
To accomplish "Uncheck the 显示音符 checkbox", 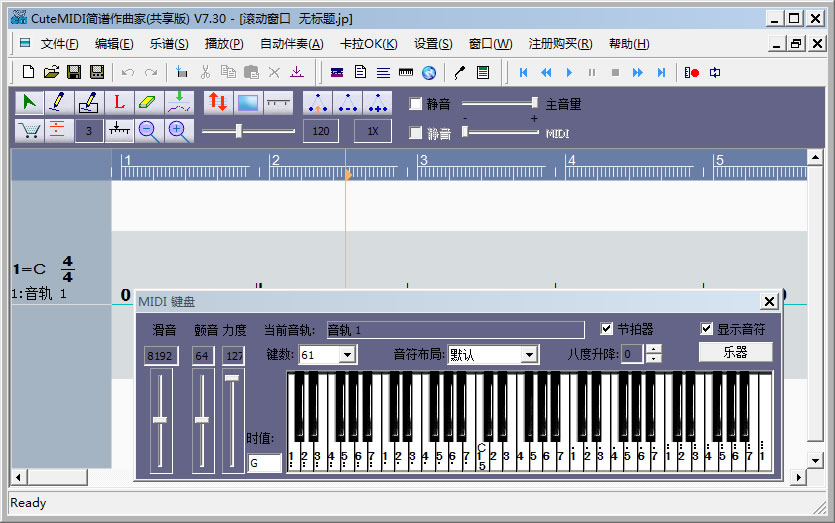I will click(706, 329).
